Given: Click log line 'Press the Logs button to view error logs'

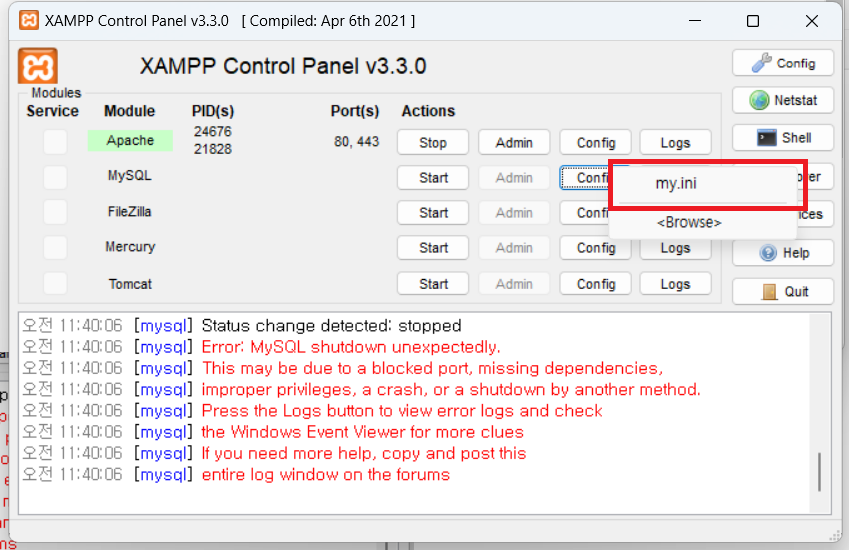Looking at the screenshot, I should click(402, 411).
